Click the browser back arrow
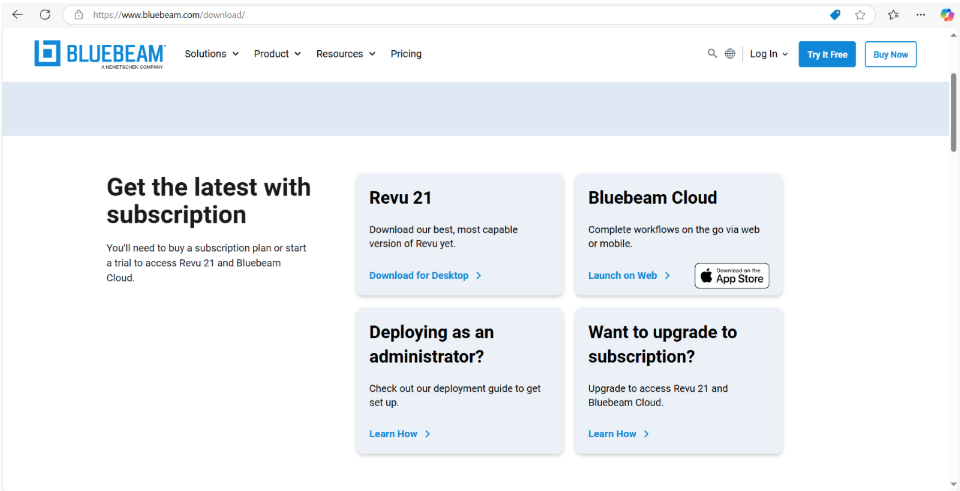960x491 pixels. tap(17, 15)
